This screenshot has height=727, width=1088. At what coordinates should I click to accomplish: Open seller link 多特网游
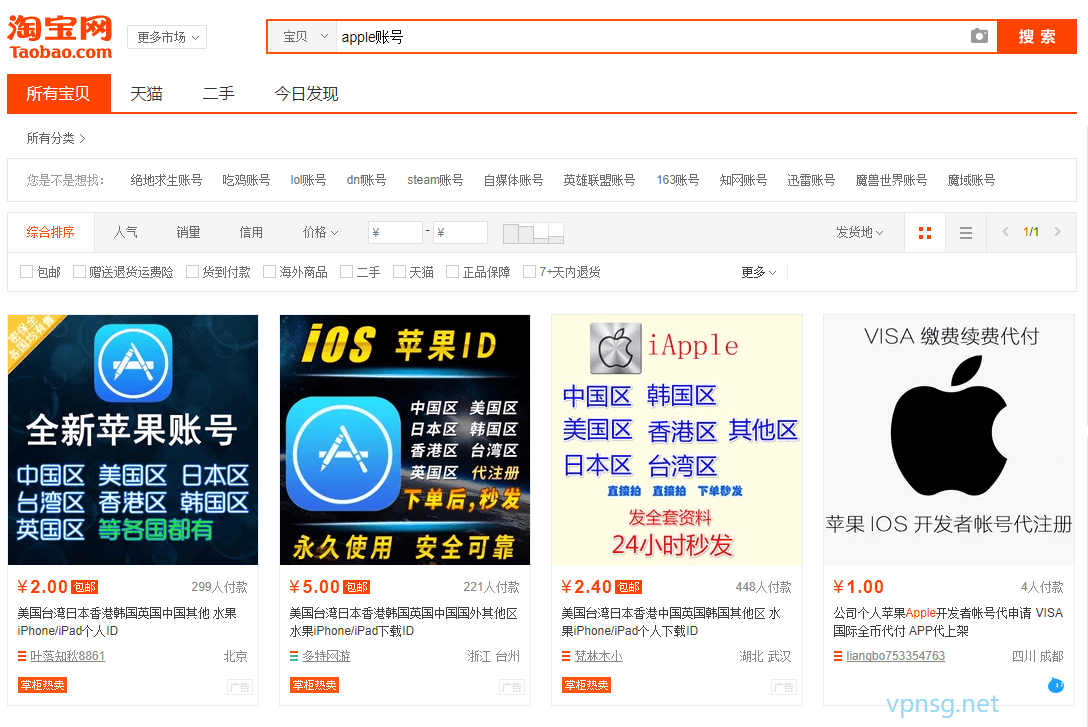tap(326, 656)
